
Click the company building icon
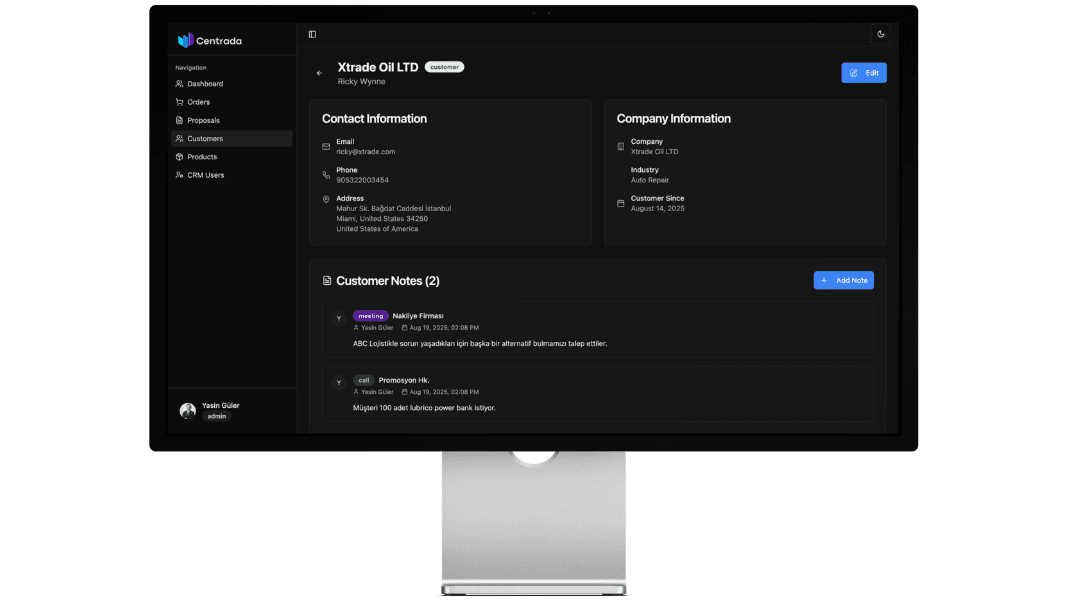click(621, 147)
